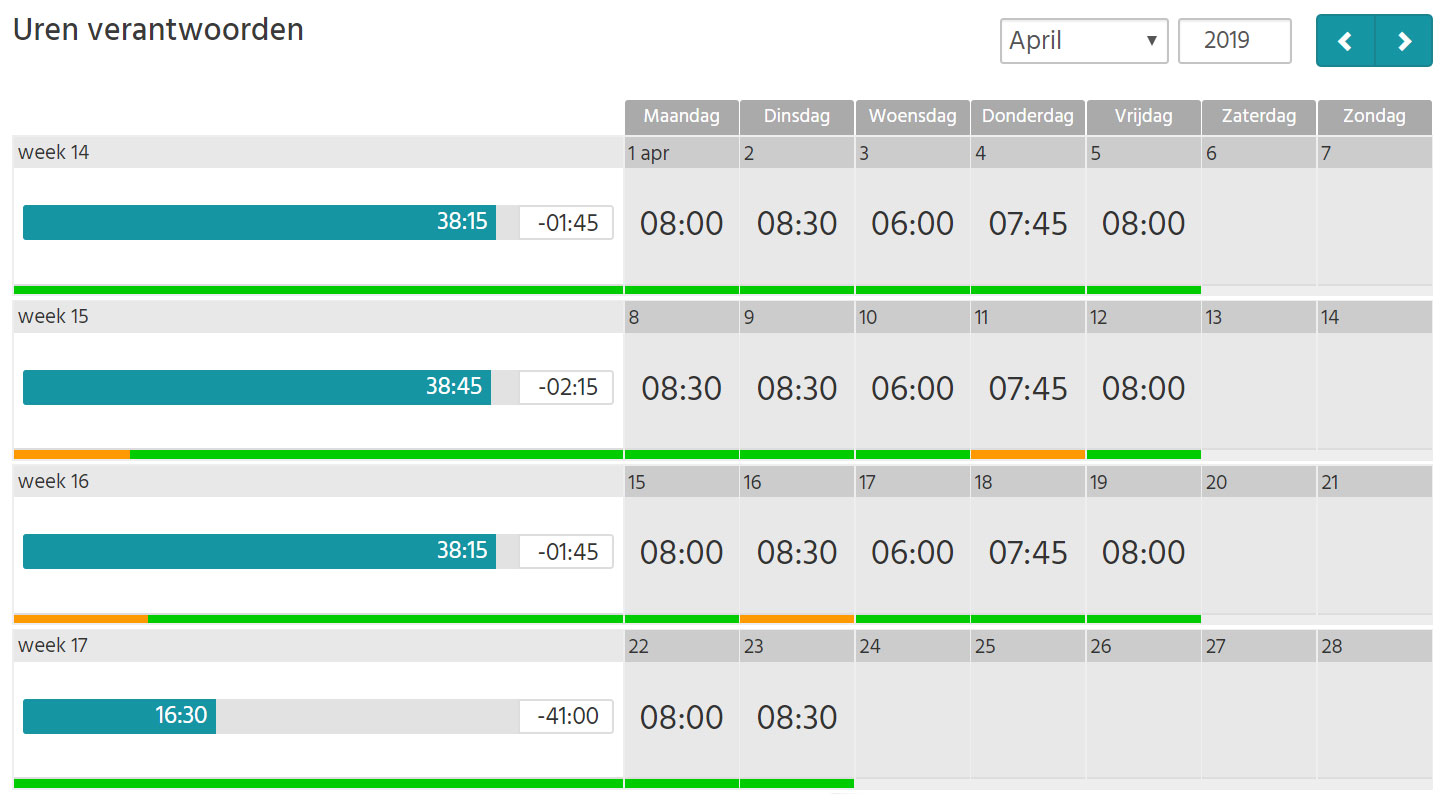This screenshot has width=1447, height=805.
Task: Click the Maandag column header
Action: (682, 117)
